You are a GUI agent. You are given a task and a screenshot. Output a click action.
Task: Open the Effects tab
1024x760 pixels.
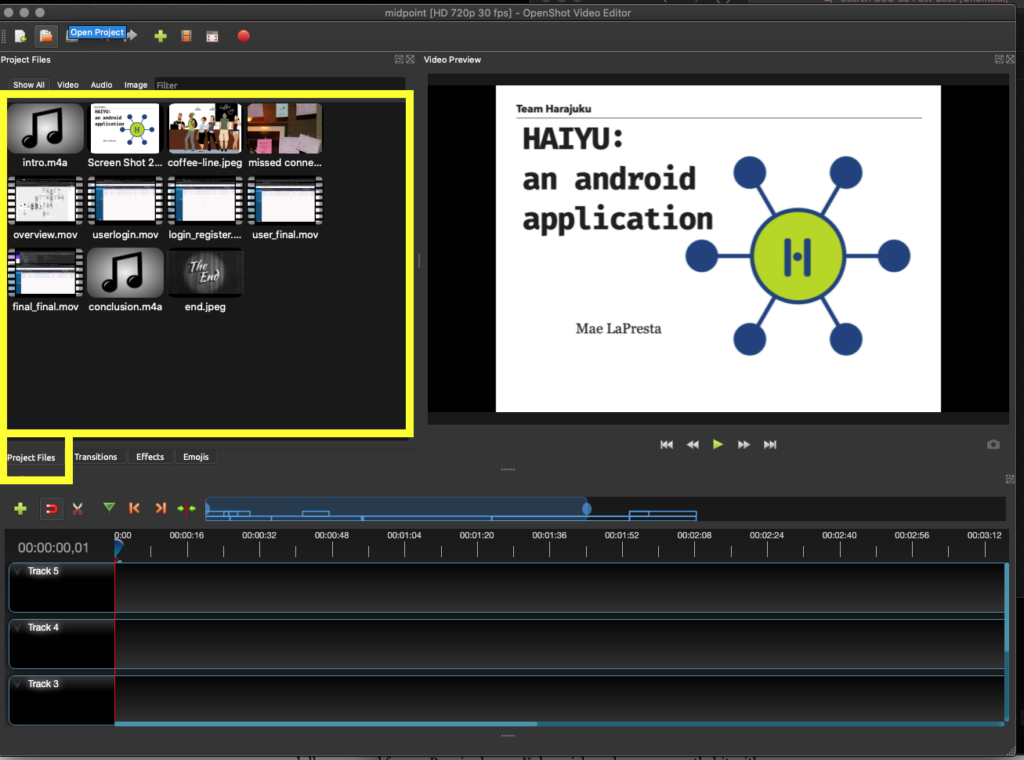[x=150, y=457]
